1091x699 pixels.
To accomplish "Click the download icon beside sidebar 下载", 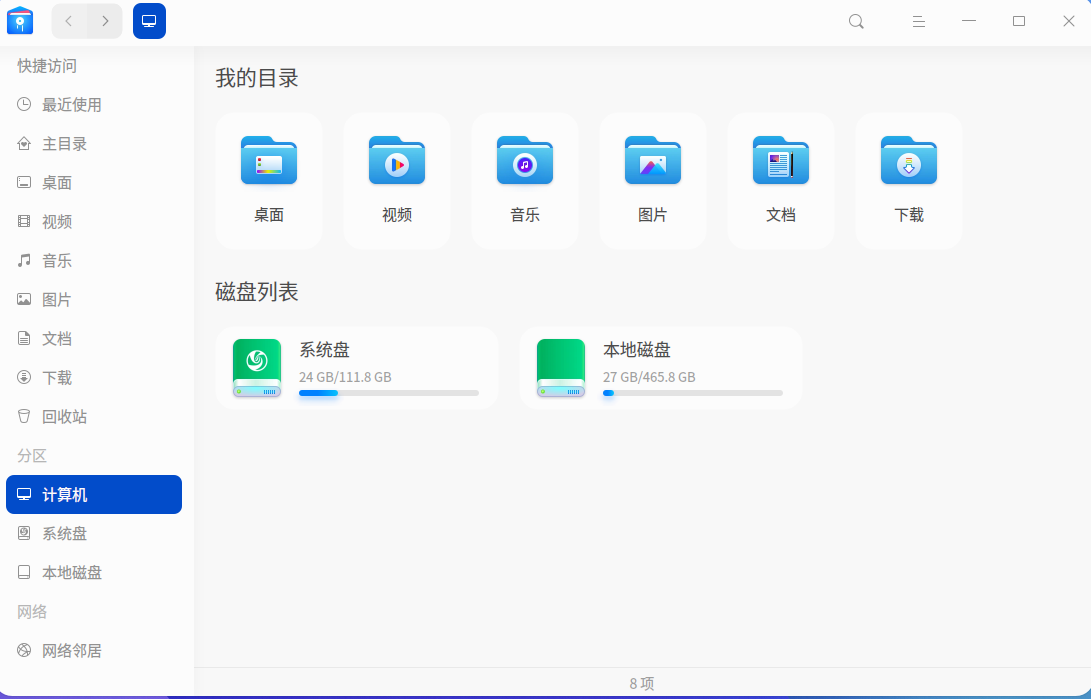I will [24, 377].
